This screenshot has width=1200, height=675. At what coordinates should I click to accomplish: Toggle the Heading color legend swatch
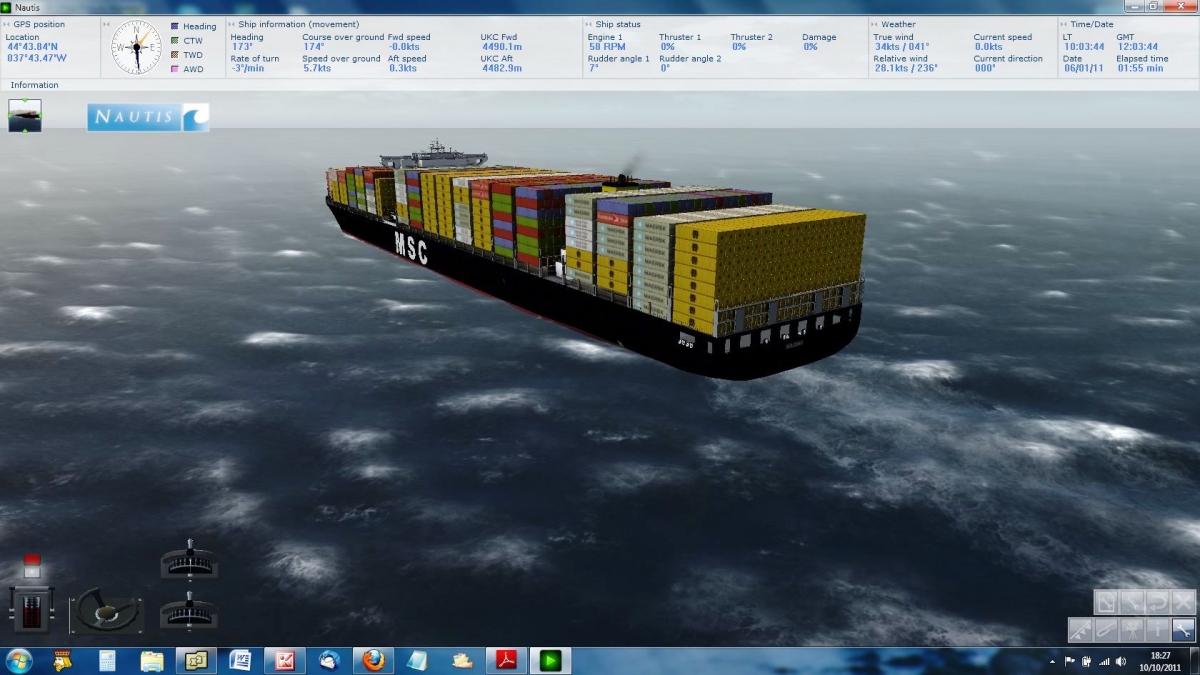tap(175, 27)
